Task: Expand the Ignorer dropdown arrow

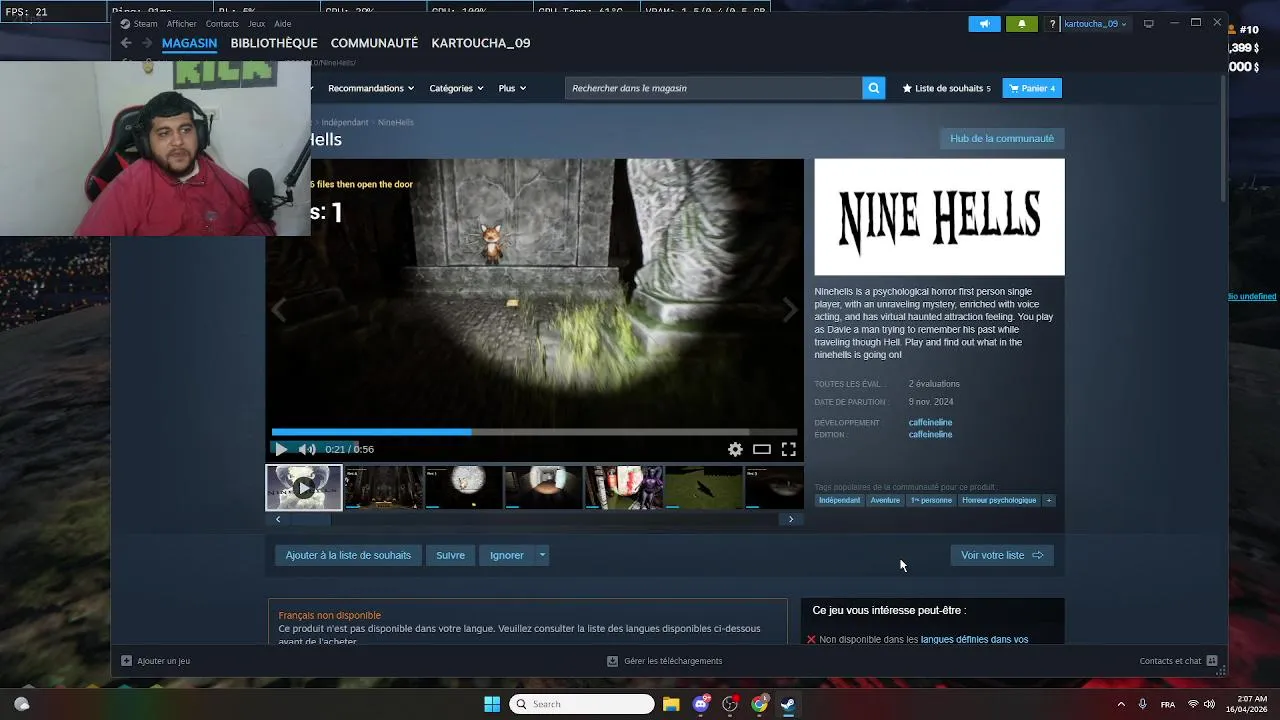Action: [x=542, y=555]
